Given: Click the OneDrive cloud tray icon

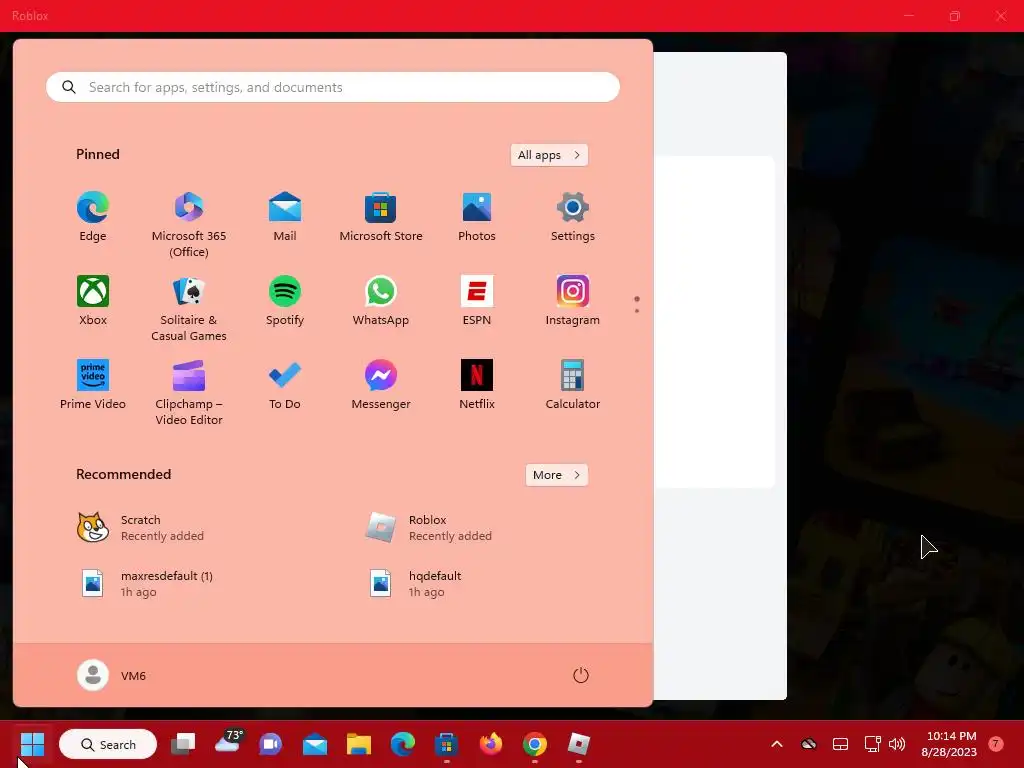Looking at the screenshot, I should (808, 744).
